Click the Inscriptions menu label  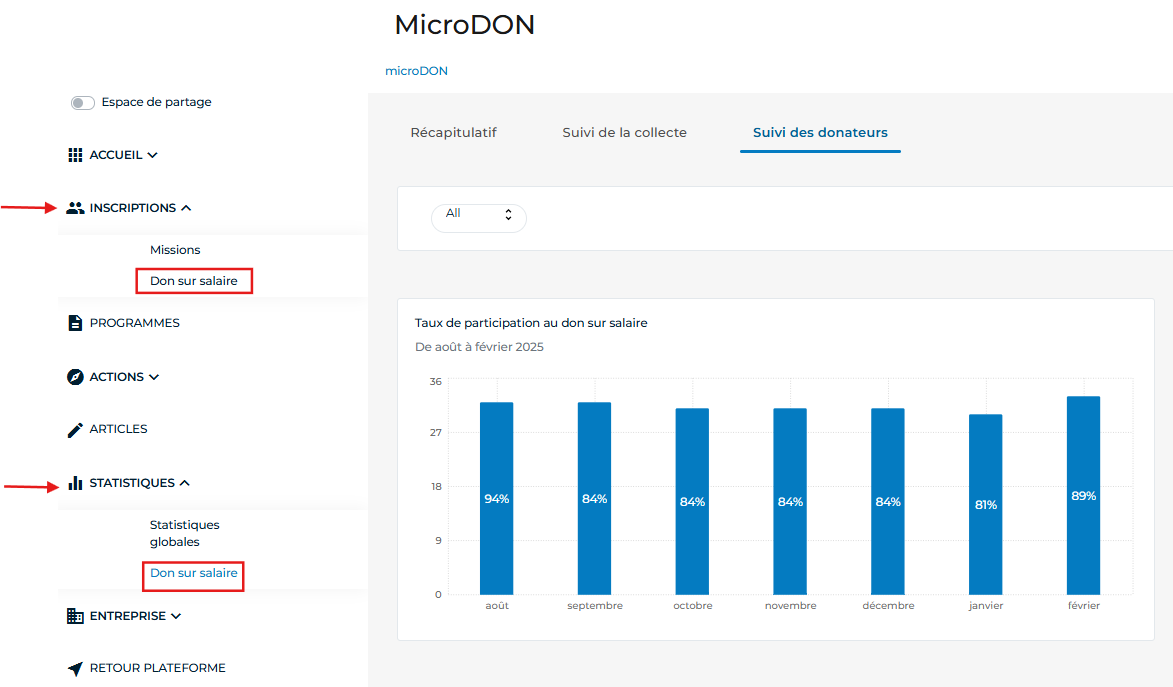pyautogui.click(x=132, y=208)
